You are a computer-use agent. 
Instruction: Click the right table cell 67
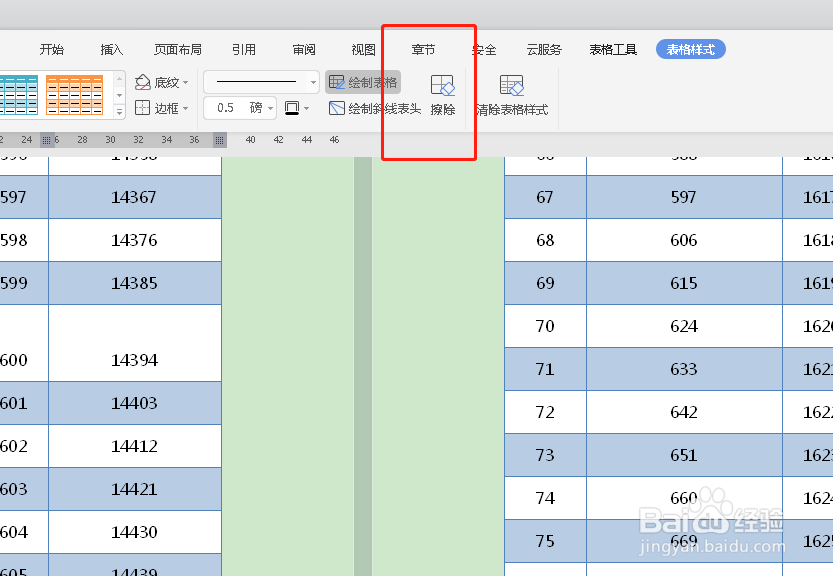click(545, 197)
